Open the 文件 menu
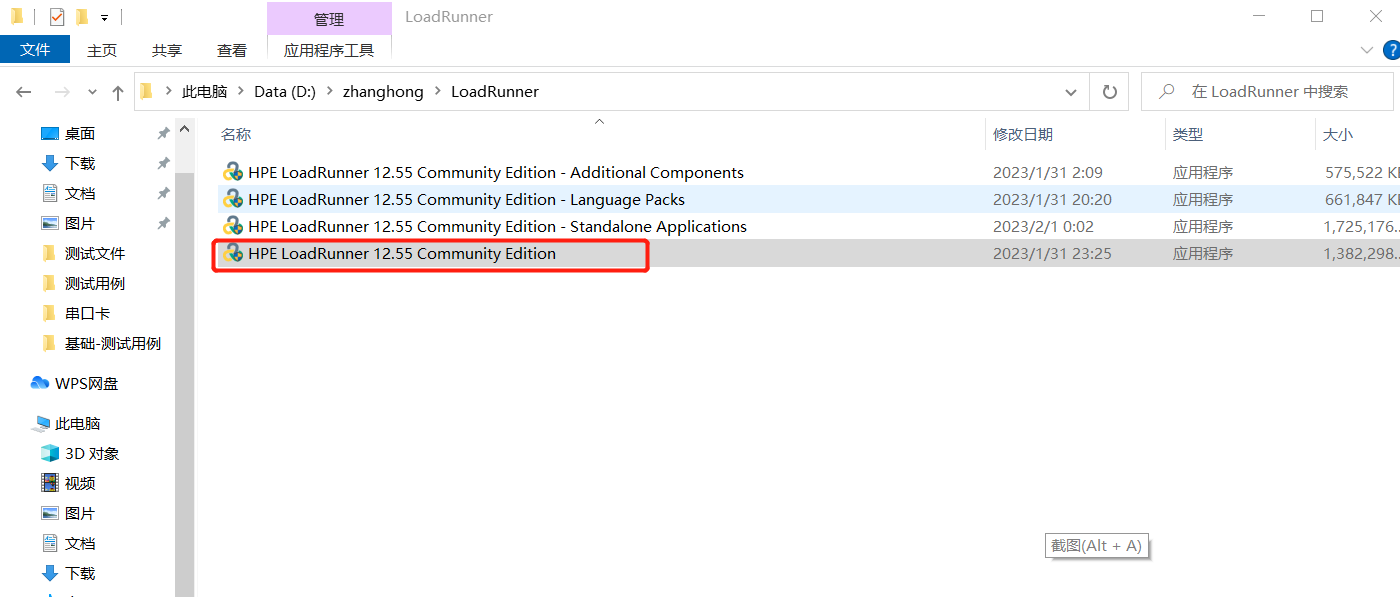1400x597 pixels. [35, 50]
